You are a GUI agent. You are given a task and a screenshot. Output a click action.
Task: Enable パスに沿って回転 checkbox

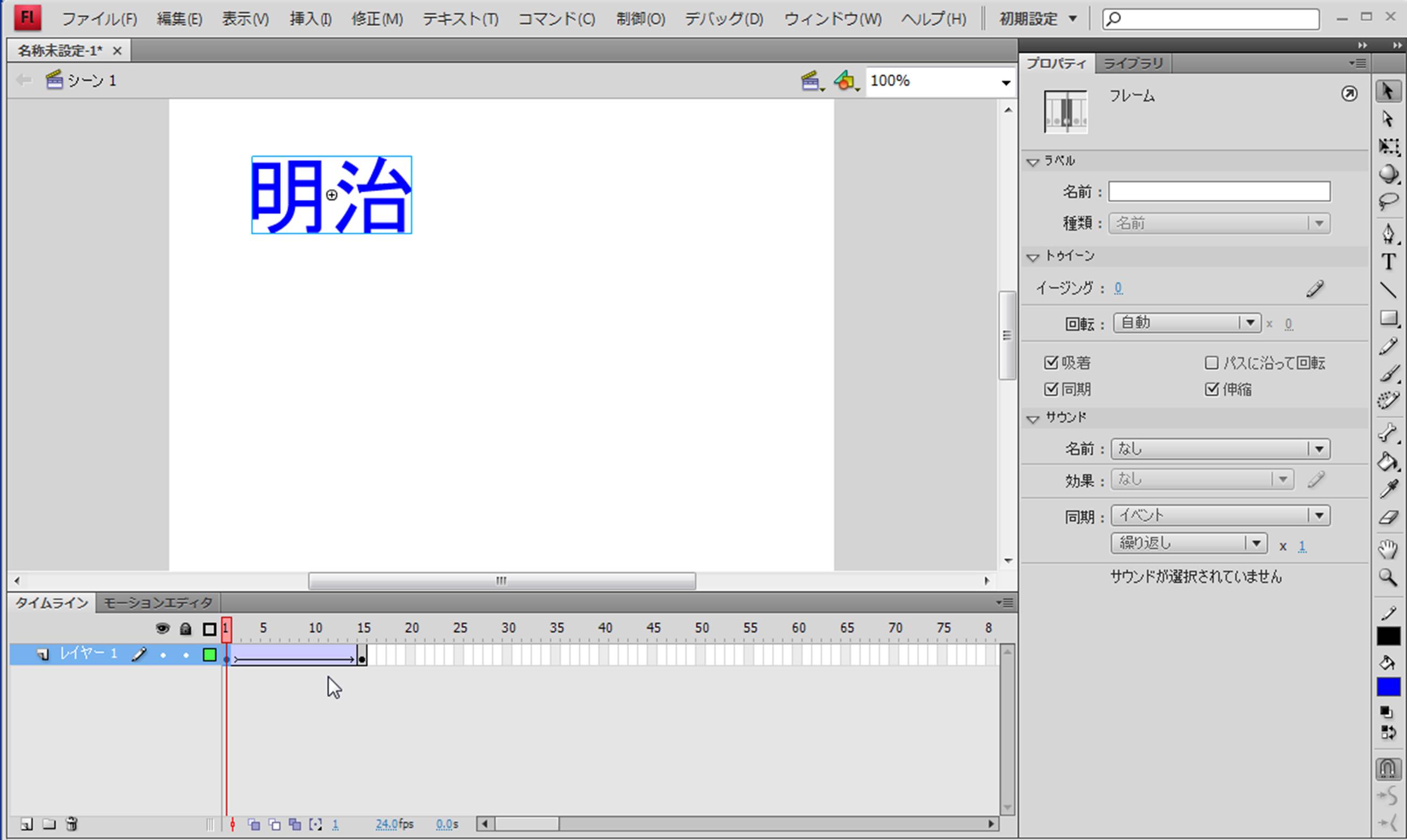tap(1211, 363)
